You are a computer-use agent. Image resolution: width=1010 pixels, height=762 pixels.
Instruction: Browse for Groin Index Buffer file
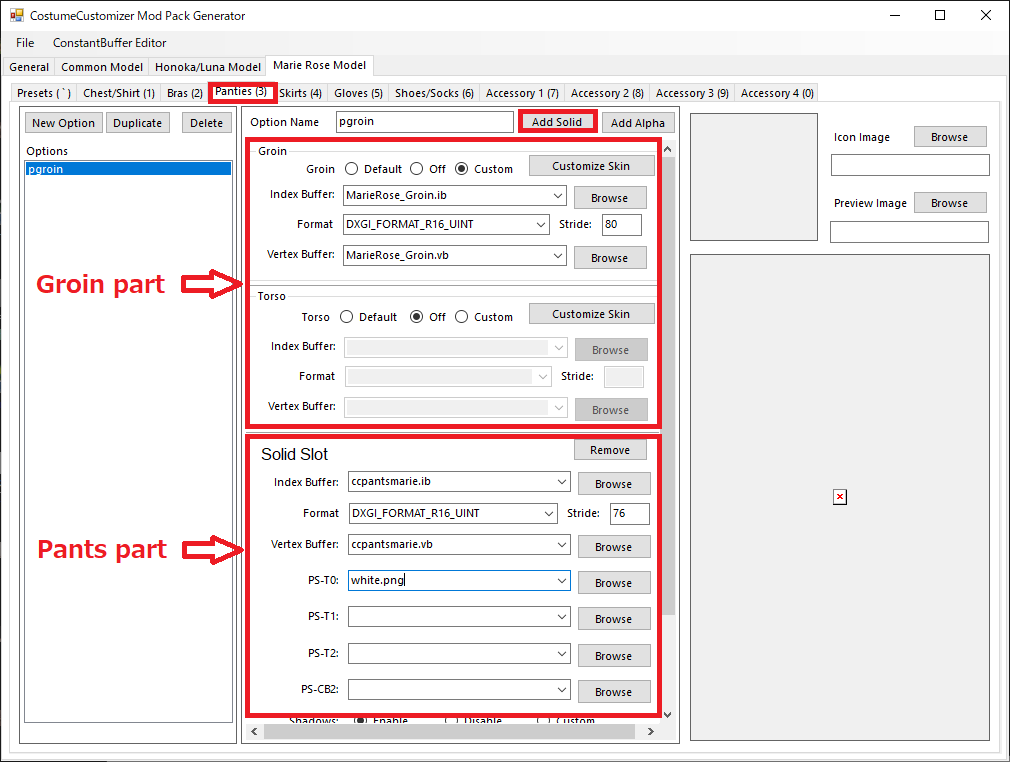(x=609, y=198)
